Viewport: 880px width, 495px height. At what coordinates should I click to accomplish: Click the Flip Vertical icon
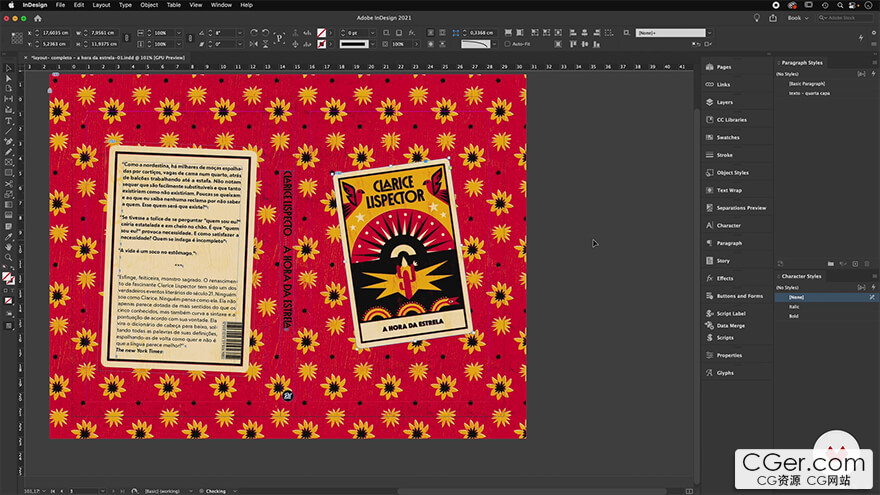(265, 44)
